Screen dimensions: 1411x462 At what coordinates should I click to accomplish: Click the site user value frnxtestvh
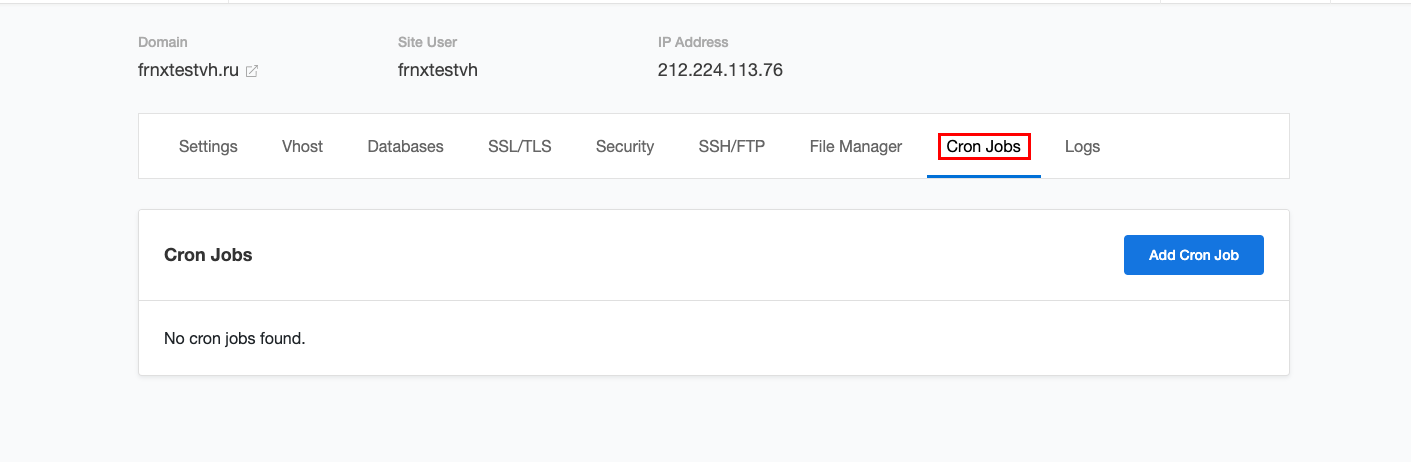(437, 70)
